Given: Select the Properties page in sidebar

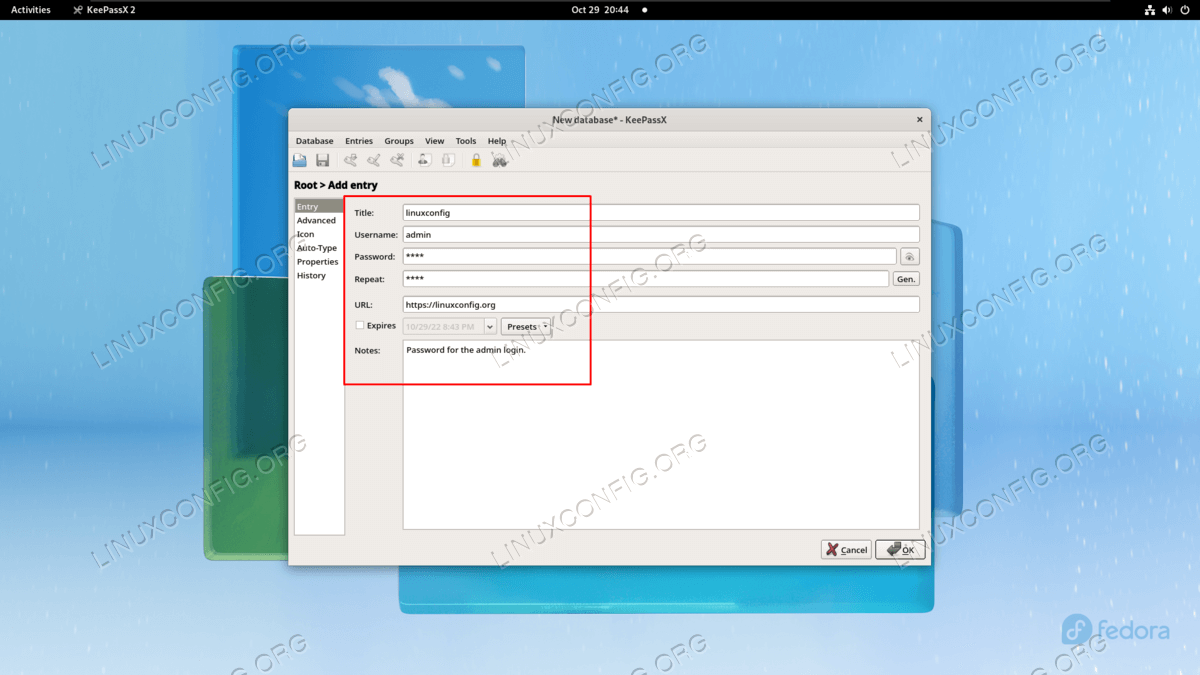Looking at the screenshot, I should tap(319, 262).
